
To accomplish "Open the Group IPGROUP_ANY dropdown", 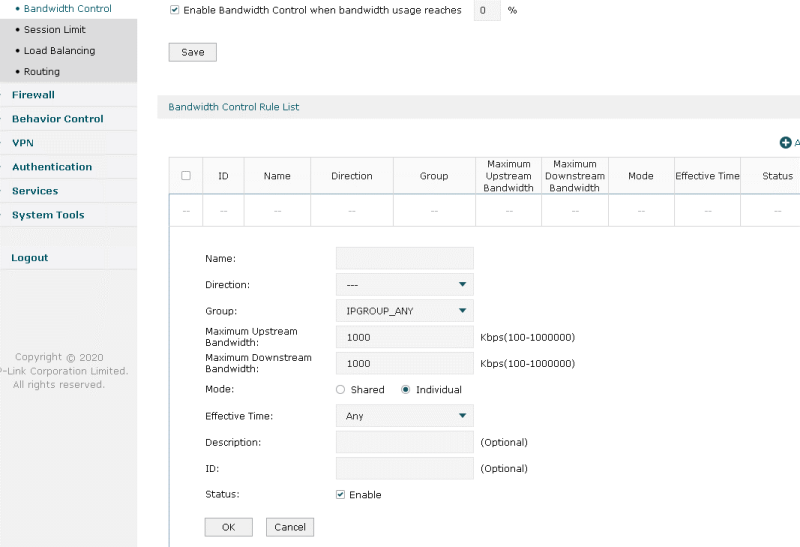I will [x=405, y=311].
